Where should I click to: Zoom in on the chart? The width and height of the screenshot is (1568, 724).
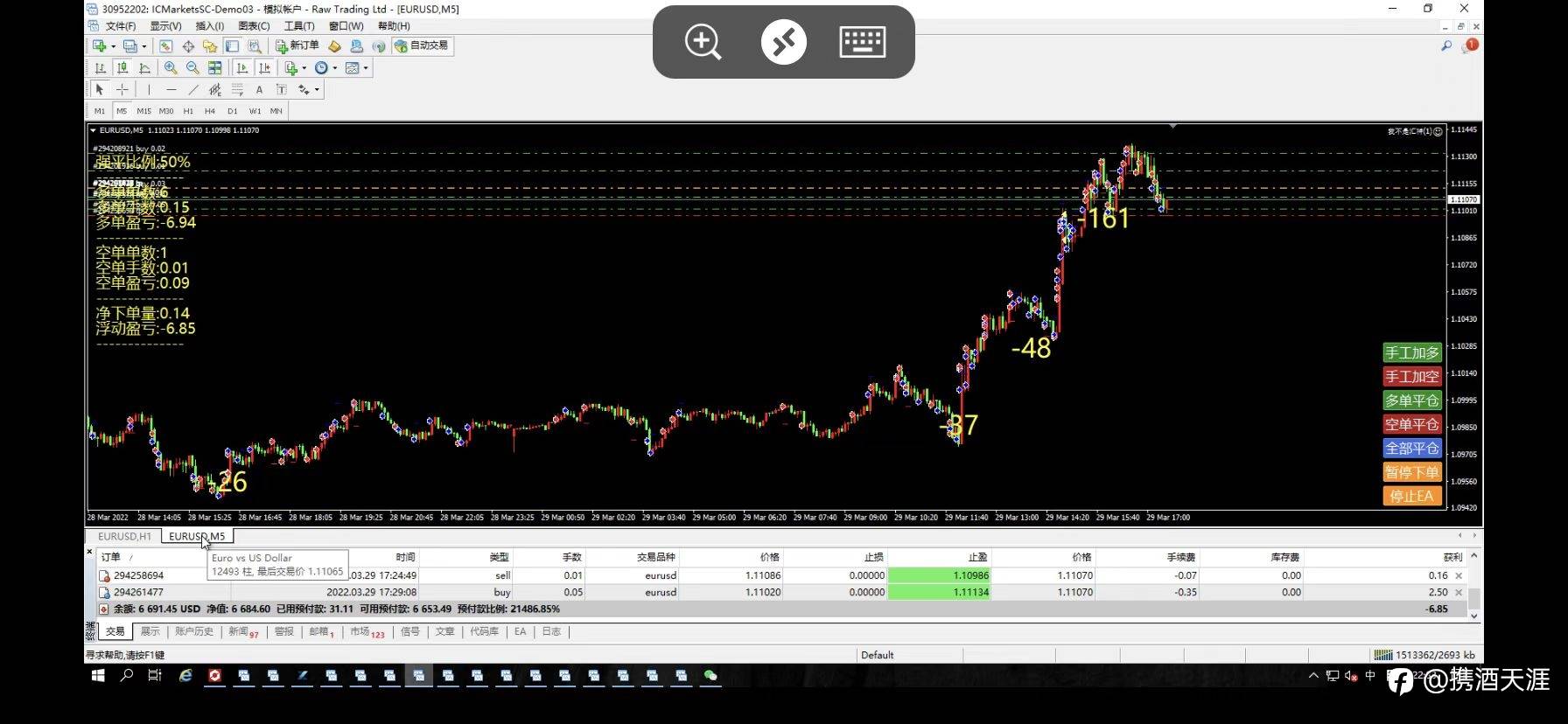pos(171,68)
